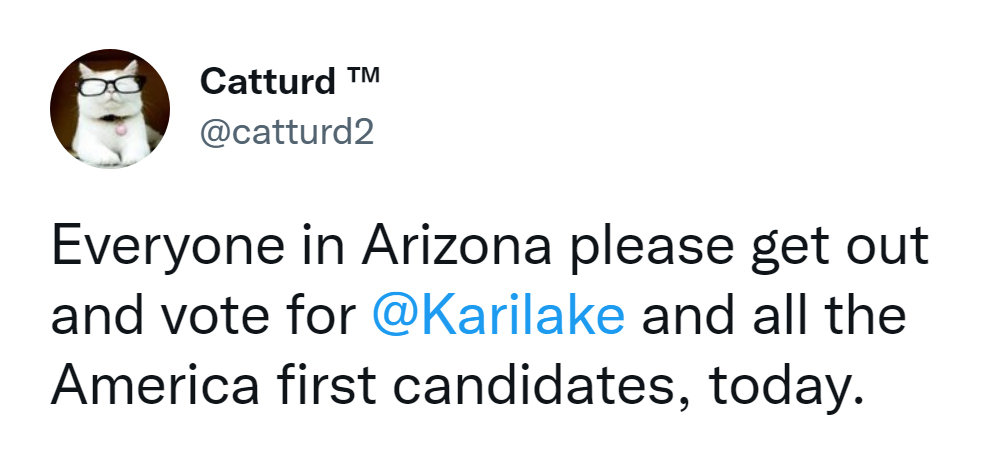Open the @Karilake mention link
Viewport: 981px width, 464px height.
pyautogui.click(x=498, y=315)
